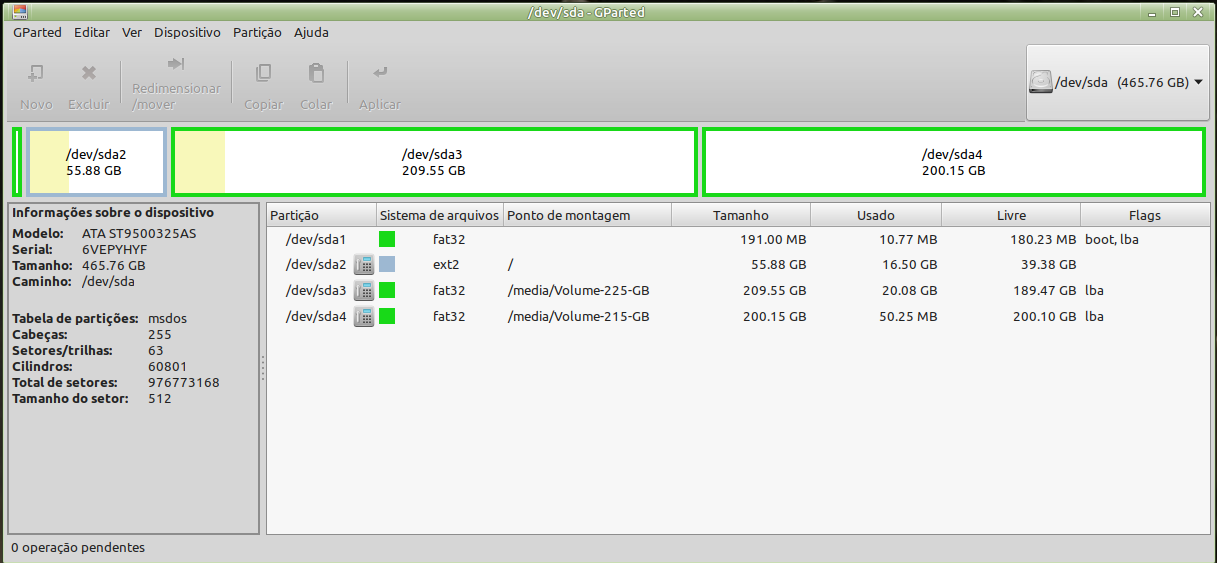Click the Excluir delete icon
The width and height of the screenshot is (1217, 563).
[88, 73]
